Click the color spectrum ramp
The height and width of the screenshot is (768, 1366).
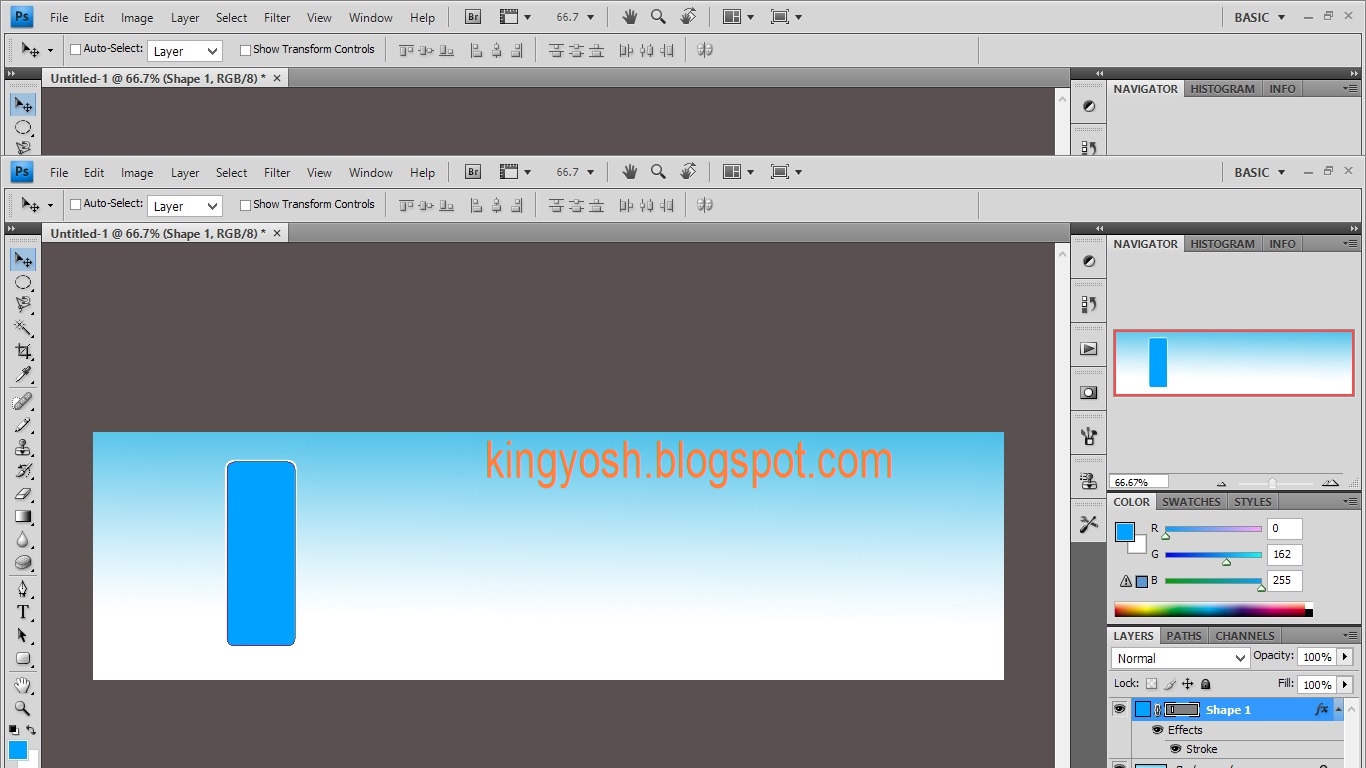tap(1213, 610)
